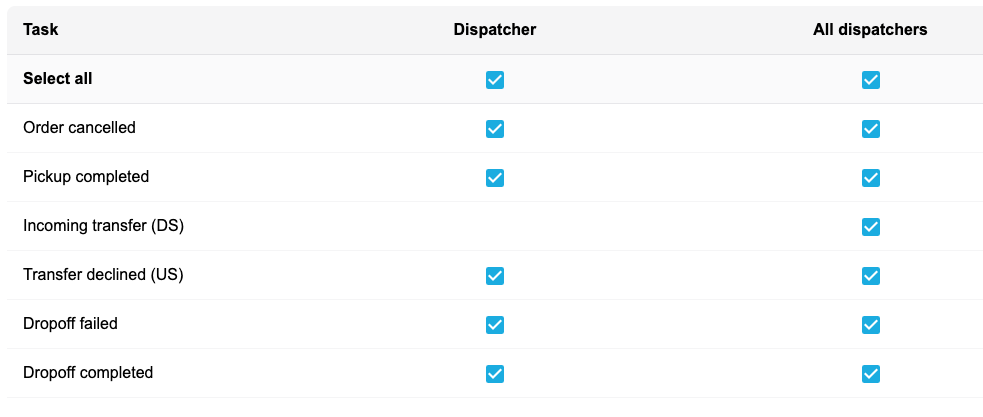Click the Task column header
Viewport: 983px width, 417px height.
(41, 29)
